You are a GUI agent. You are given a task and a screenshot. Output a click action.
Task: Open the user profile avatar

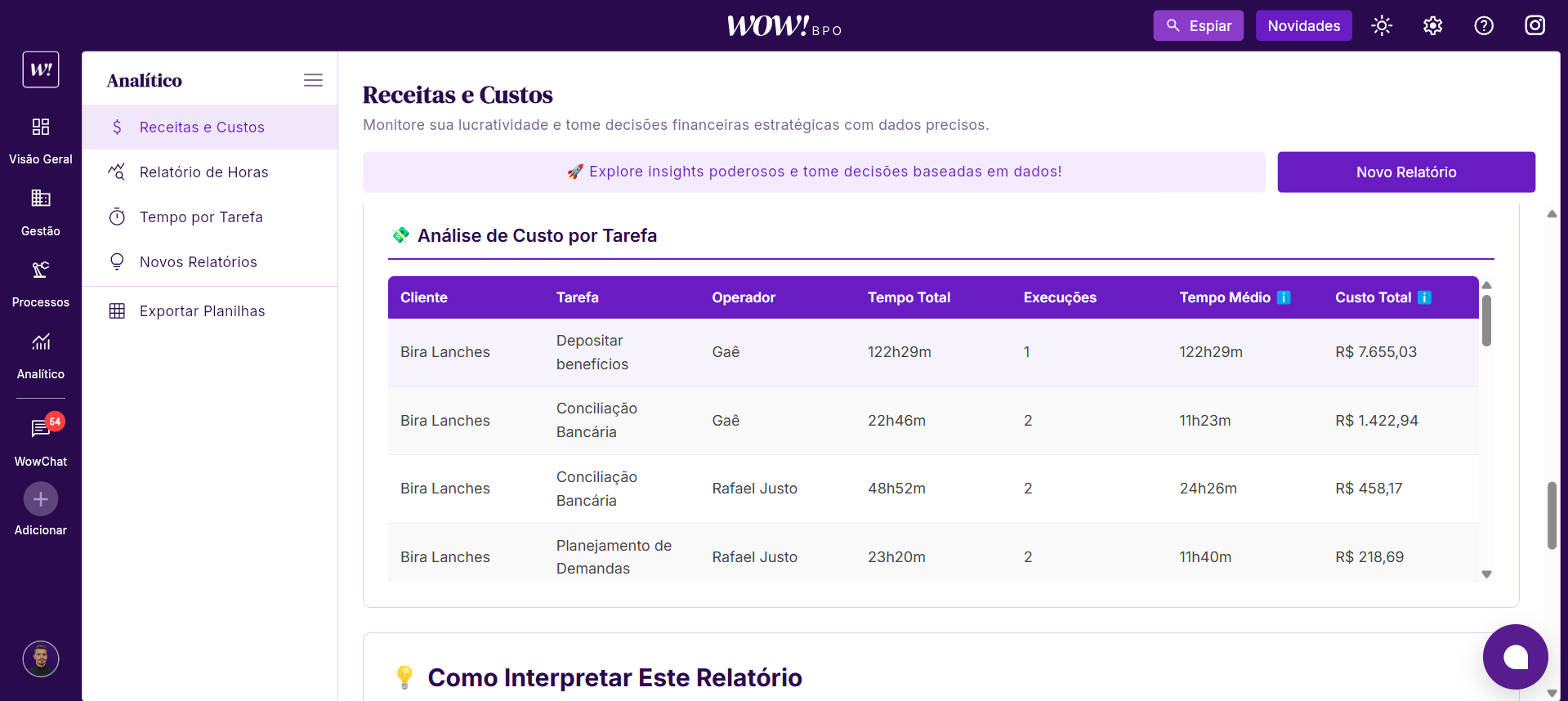pyautogui.click(x=40, y=659)
